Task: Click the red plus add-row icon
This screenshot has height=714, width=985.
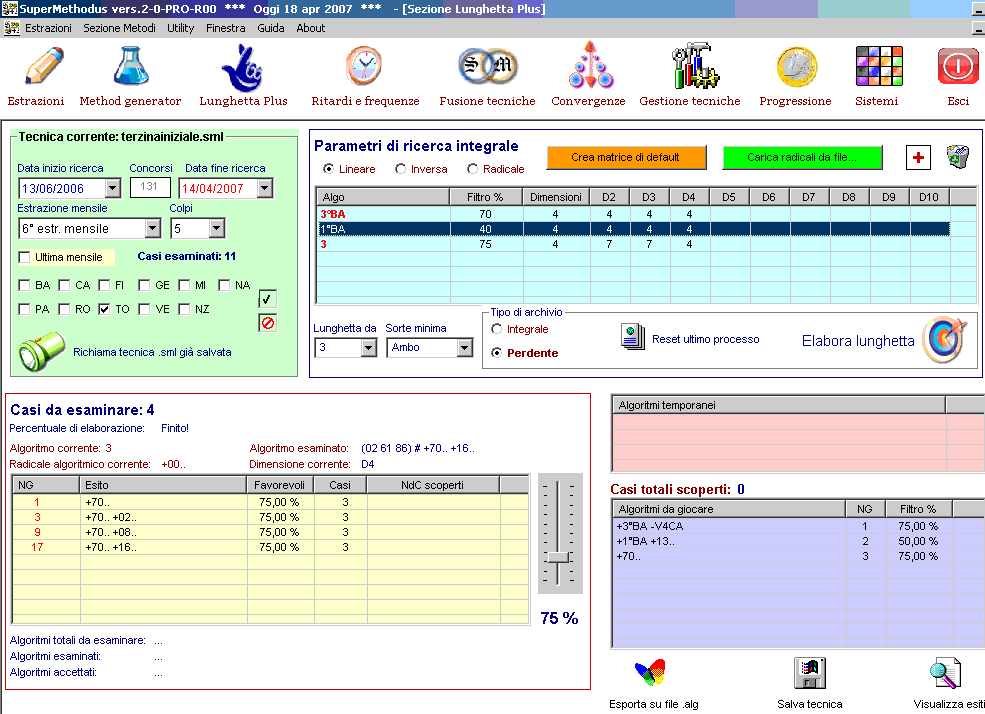Action: [918, 157]
